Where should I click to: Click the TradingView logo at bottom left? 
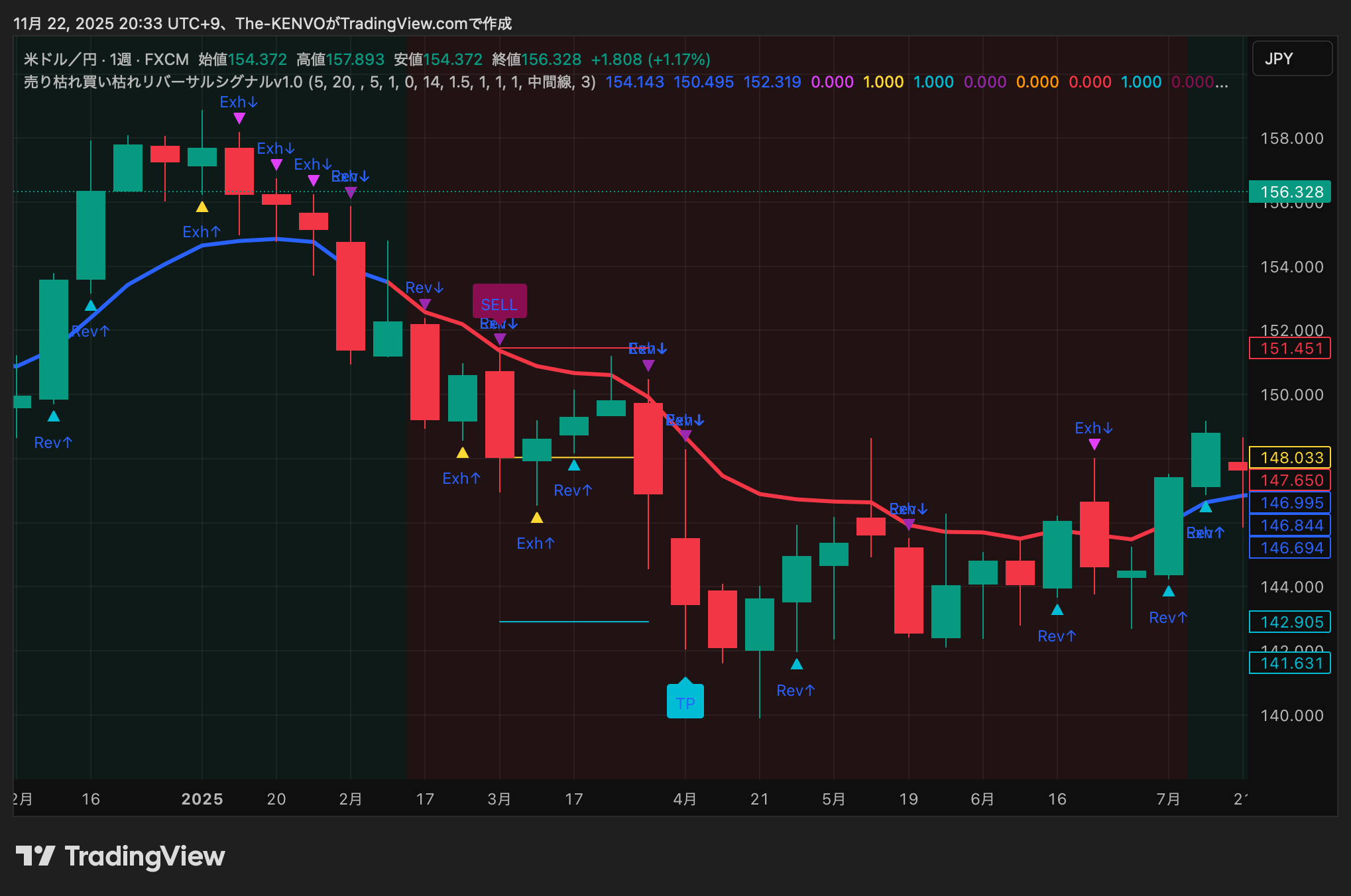(120, 856)
